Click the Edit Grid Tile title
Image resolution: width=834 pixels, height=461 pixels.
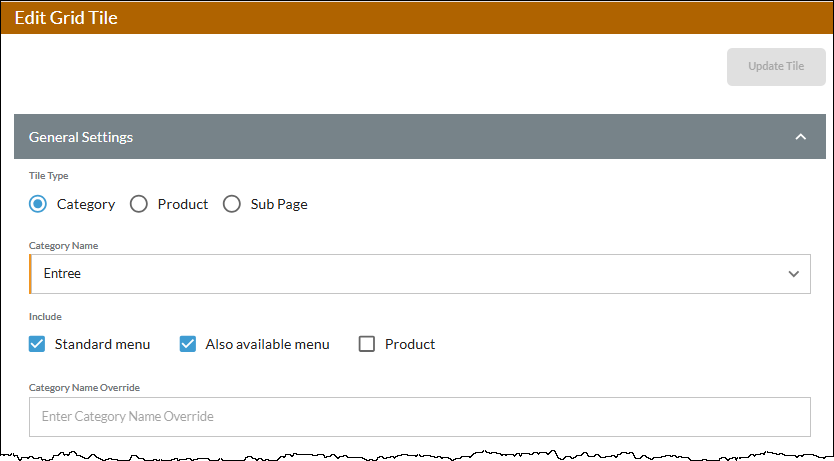[x=66, y=18]
